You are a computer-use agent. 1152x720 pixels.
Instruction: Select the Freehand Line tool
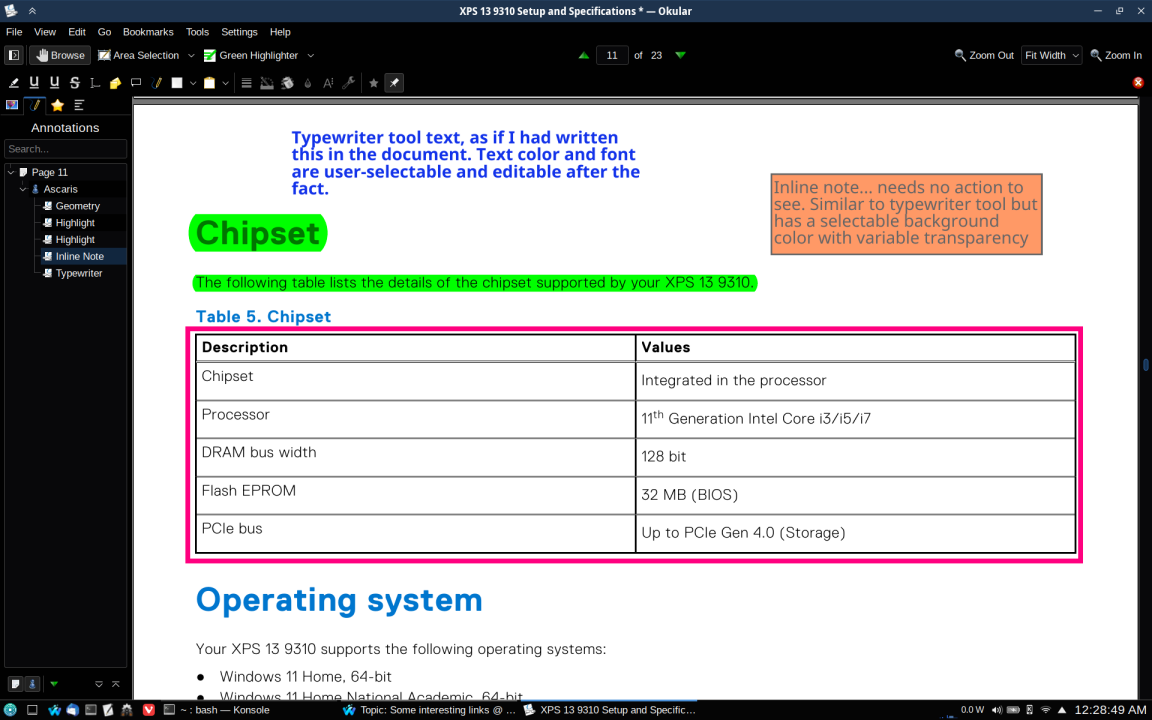156,83
